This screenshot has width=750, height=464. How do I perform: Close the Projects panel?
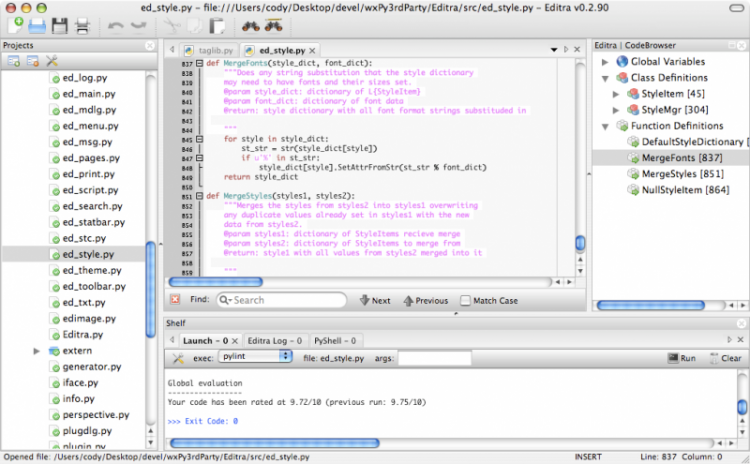(150, 45)
